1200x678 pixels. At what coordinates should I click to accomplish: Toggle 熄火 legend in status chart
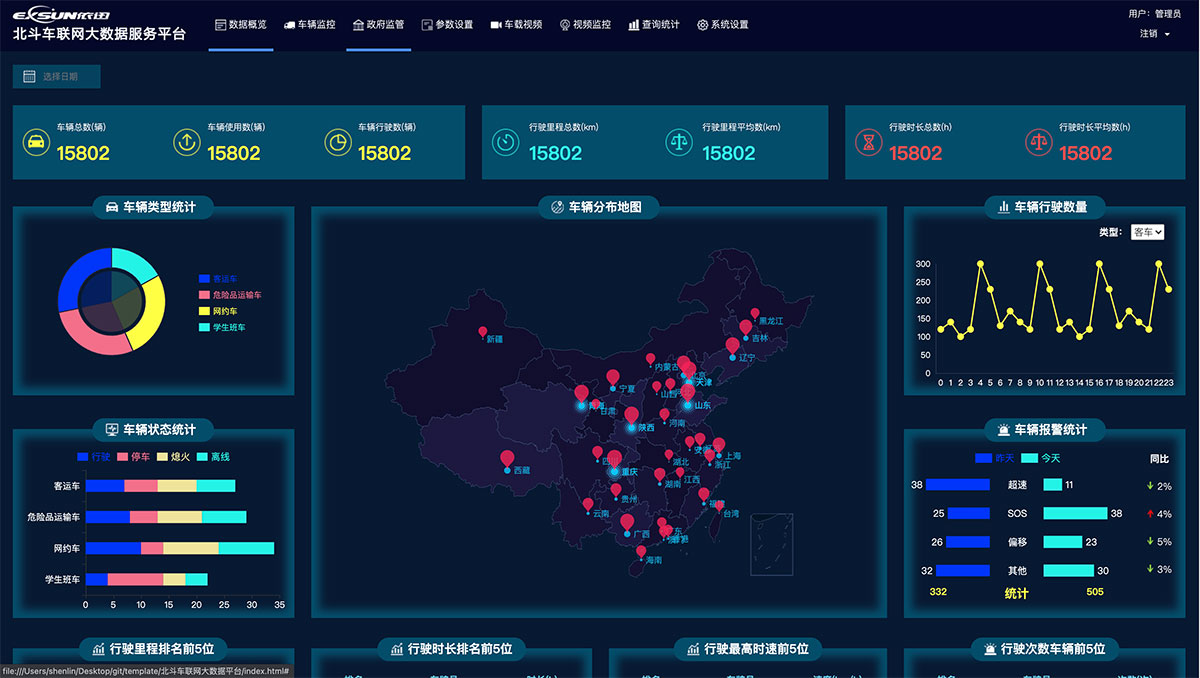(x=174, y=457)
